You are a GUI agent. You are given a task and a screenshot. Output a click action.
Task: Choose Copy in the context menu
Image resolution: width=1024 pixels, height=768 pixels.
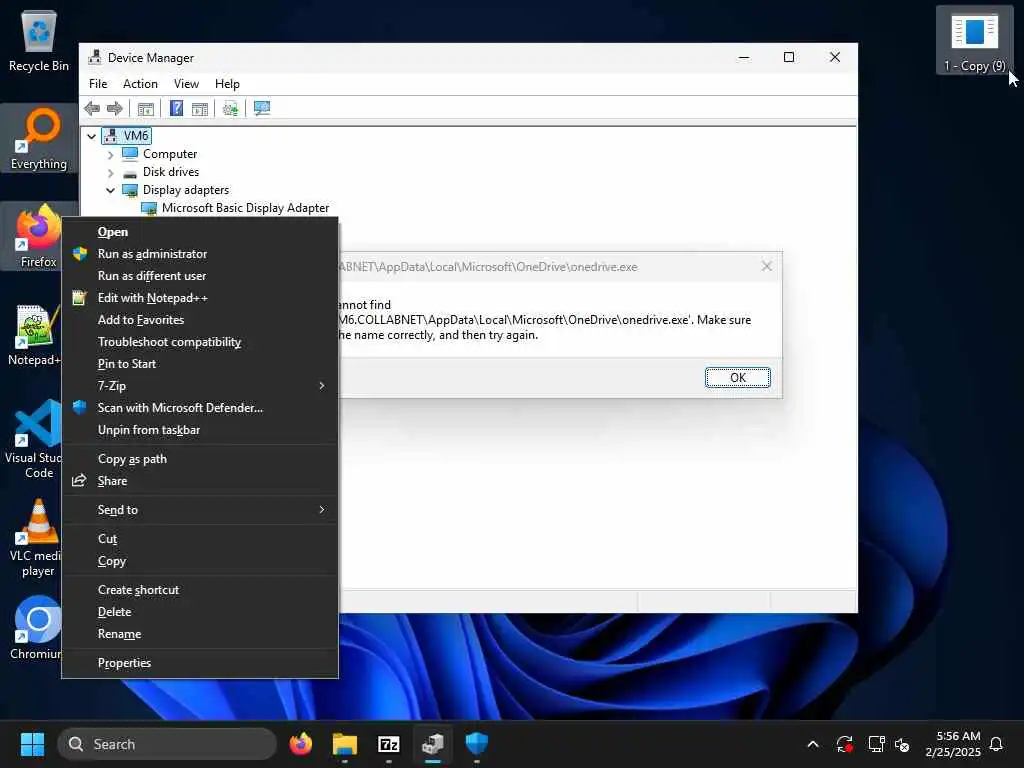click(200, 561)
